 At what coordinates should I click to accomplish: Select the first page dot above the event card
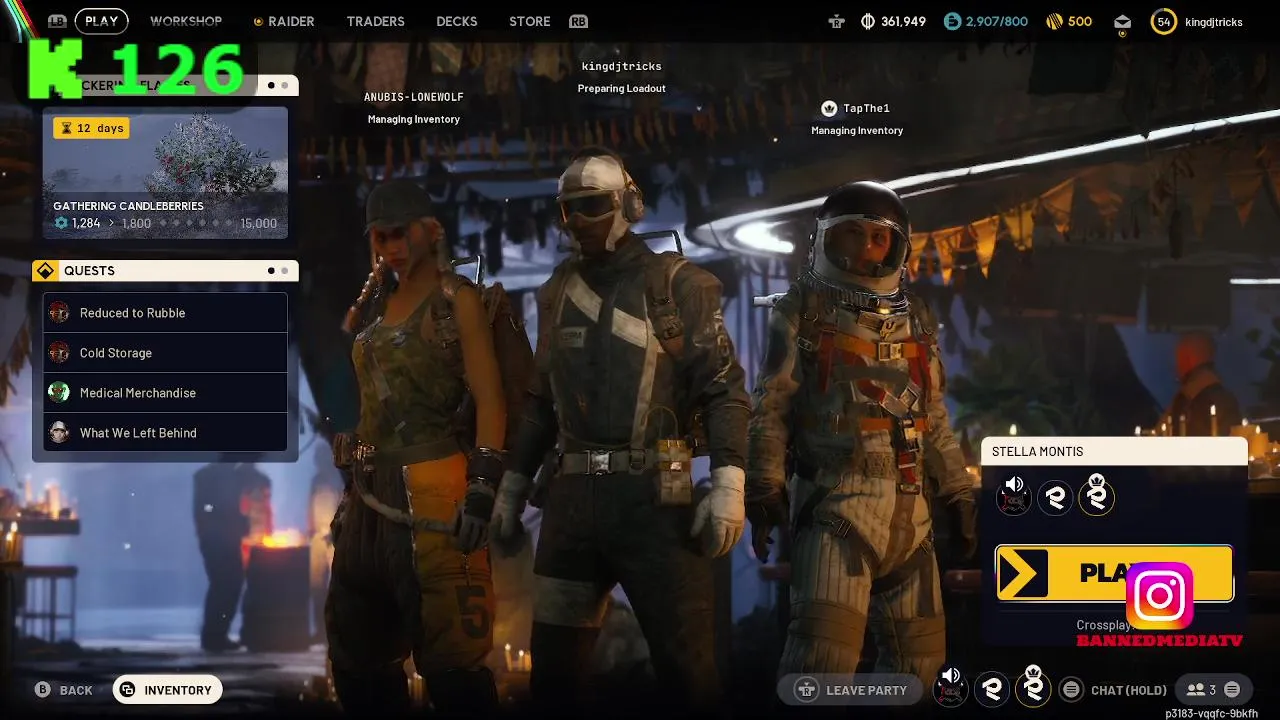(x=271, y=86)
